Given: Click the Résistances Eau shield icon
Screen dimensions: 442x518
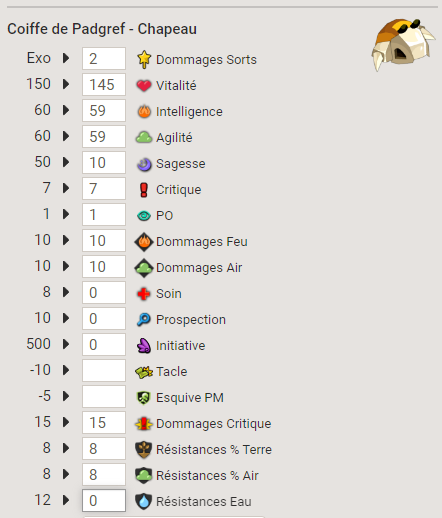Looking at the screenshot, I should [x=144, y=501].
